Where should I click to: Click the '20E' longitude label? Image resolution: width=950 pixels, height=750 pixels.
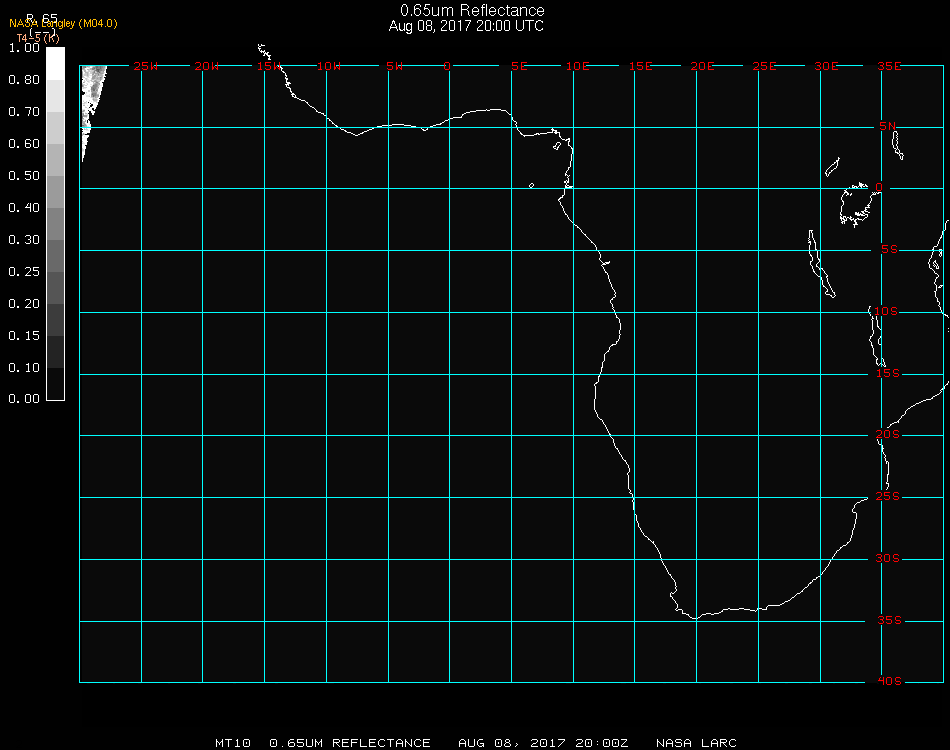pos(702,66)
